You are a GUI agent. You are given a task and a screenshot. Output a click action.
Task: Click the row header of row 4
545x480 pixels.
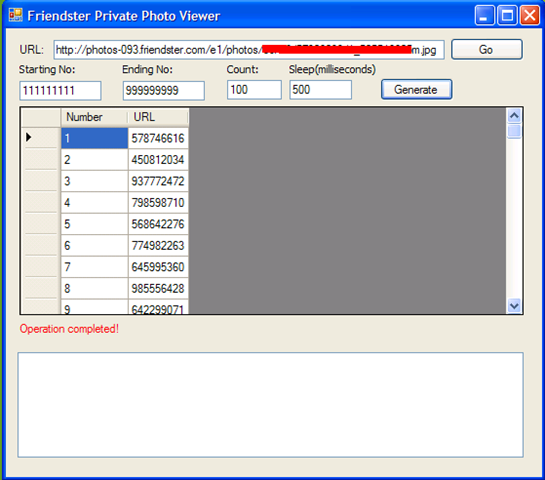click(x=41, y=202)
